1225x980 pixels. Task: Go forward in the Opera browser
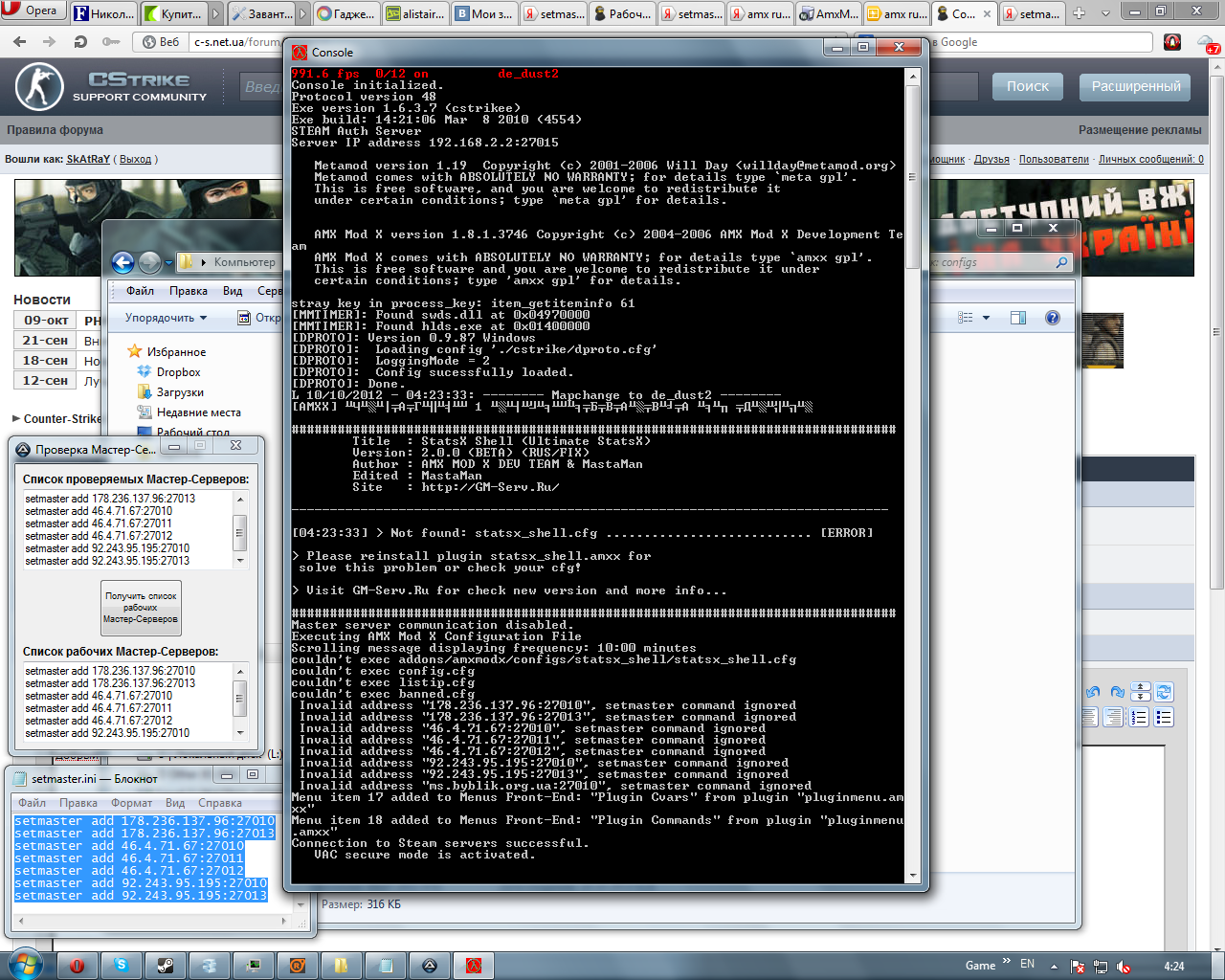point(50,42)
